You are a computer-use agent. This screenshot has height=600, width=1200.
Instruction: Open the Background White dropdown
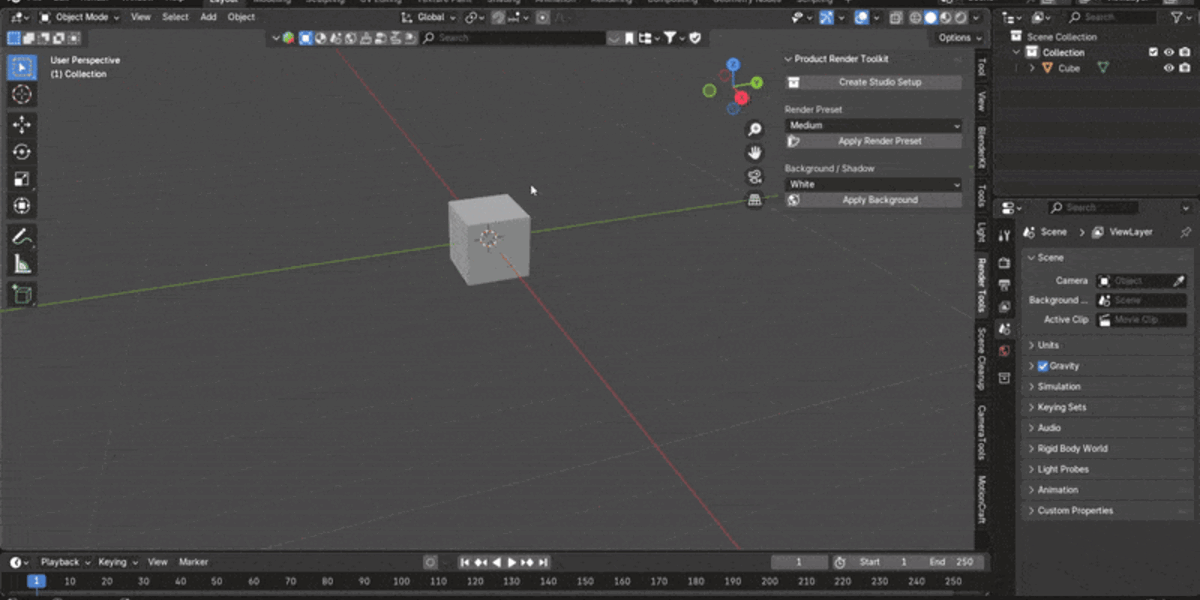pyautogui.click(x=874, y=184)
